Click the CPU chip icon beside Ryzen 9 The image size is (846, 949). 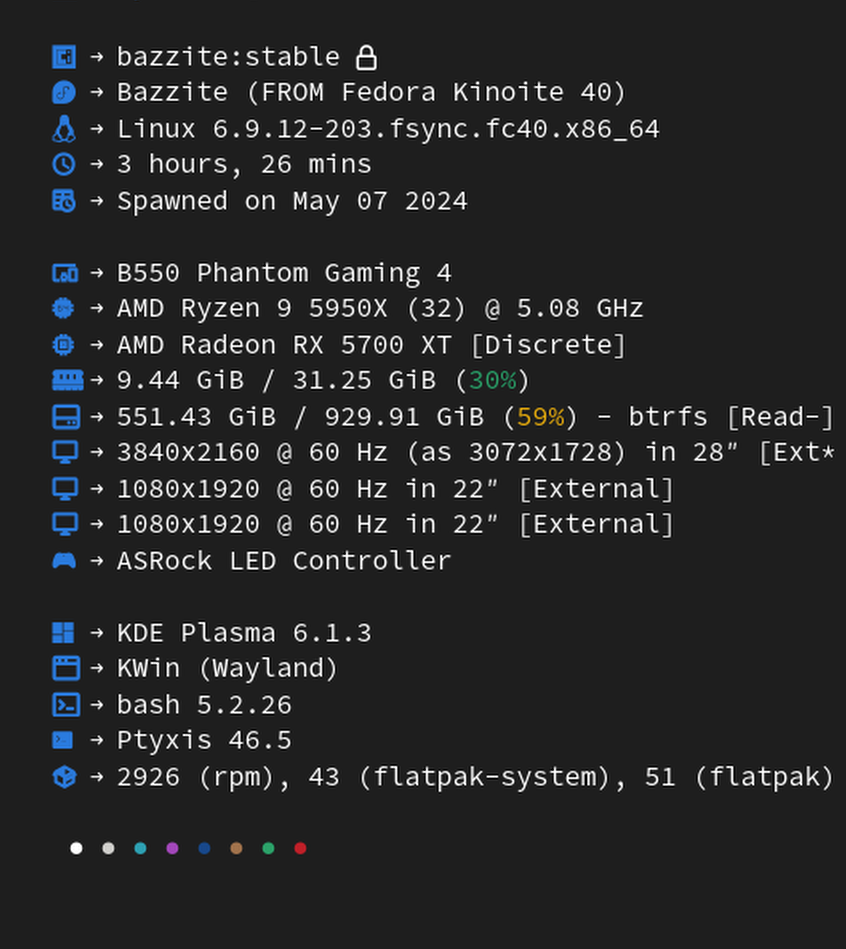coord(64,309)
